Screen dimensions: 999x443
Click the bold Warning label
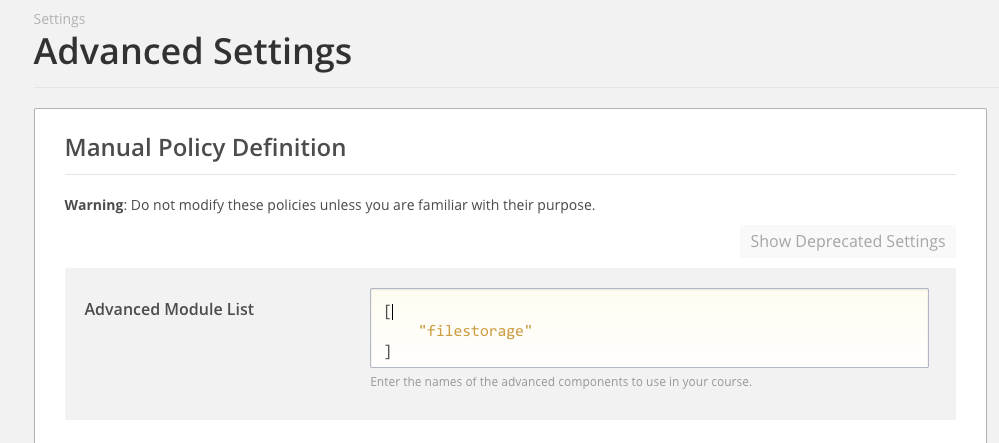pyautogui.click(x=94, y=206)
